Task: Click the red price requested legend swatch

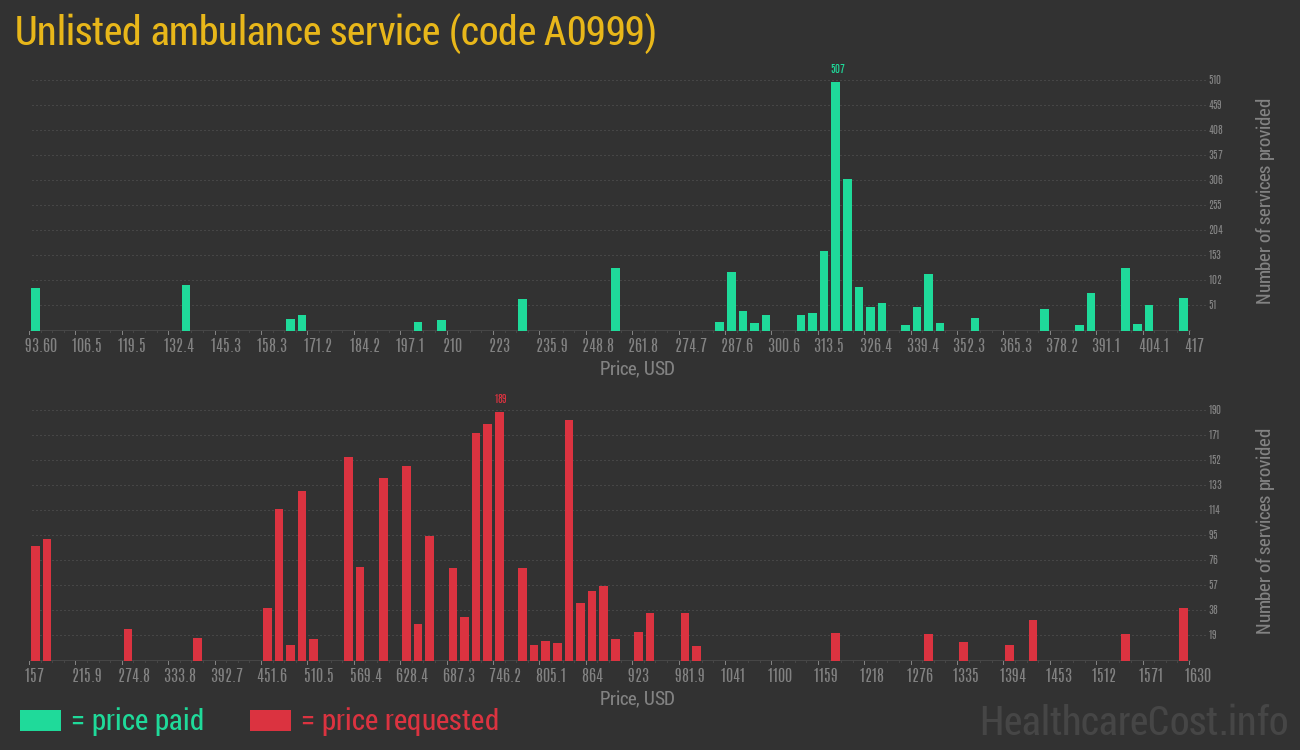Action: pyautogui.click(x=270, y=720)
